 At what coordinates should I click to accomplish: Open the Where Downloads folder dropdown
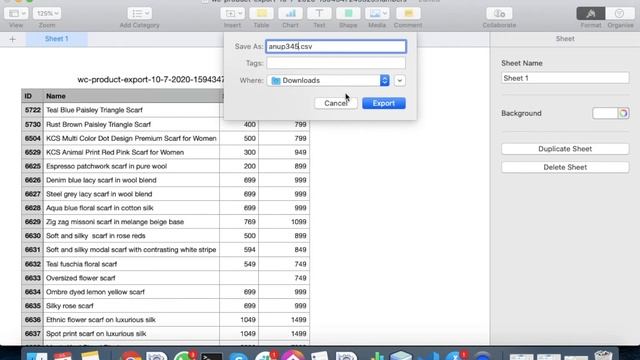click(328, 80)
